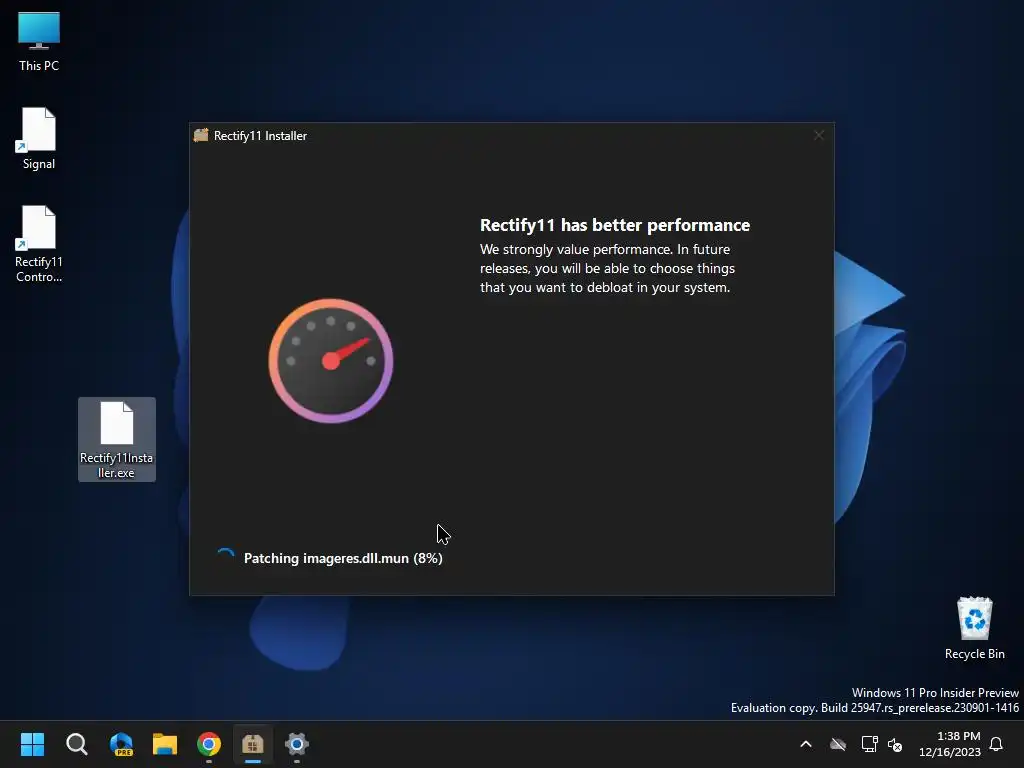Click the Rectify11 Installer title bar icon
The width and height of the screenshot is (1024, 768).
point(201,135)
